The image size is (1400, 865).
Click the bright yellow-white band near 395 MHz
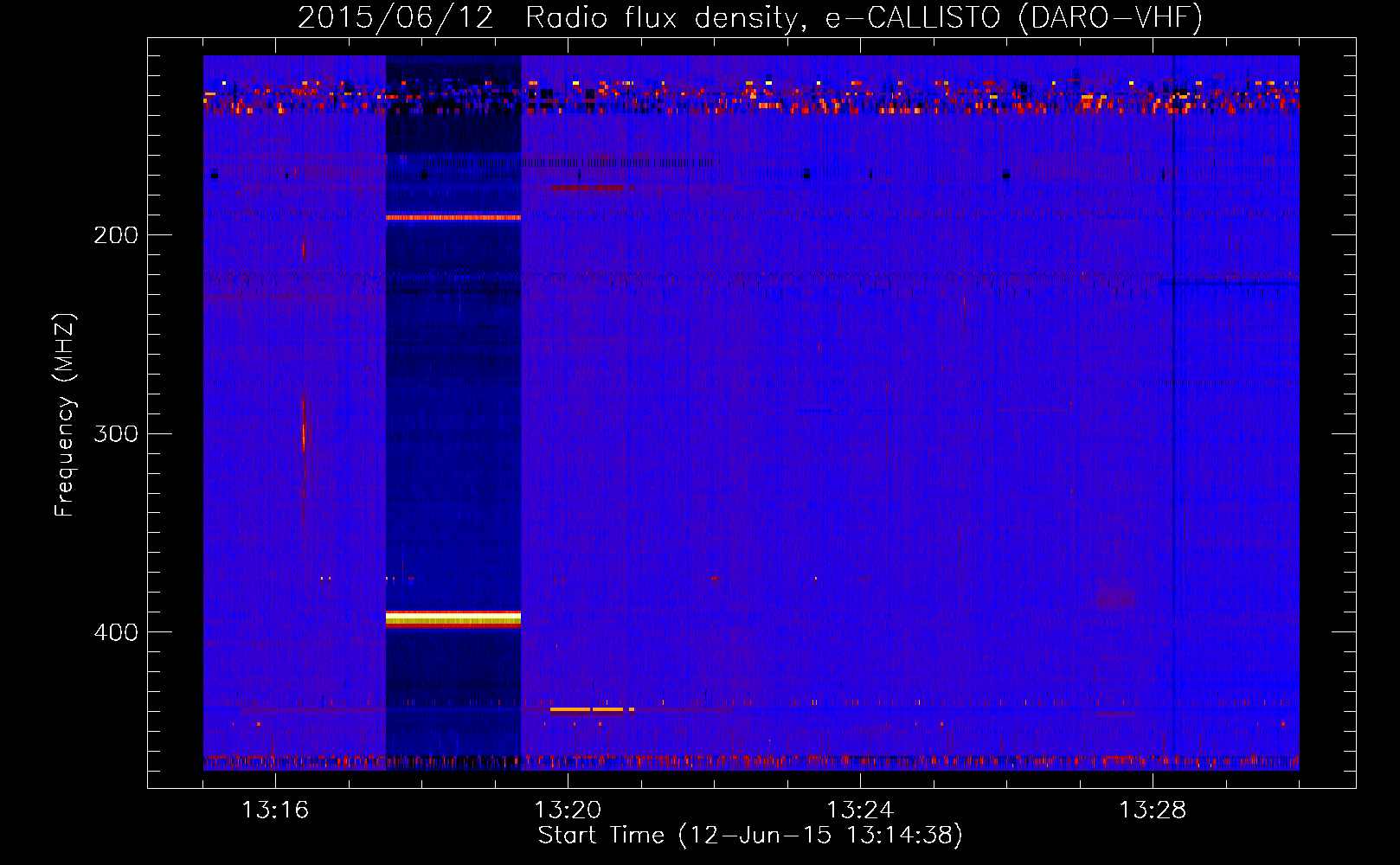pyautogui.click(x=453, y=618)
